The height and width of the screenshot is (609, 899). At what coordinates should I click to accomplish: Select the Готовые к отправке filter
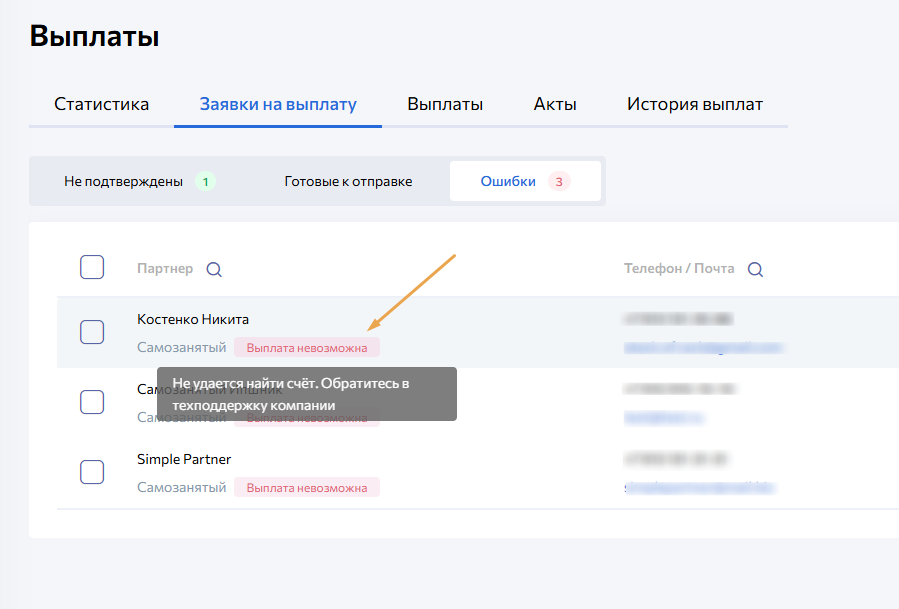[348, 181]
